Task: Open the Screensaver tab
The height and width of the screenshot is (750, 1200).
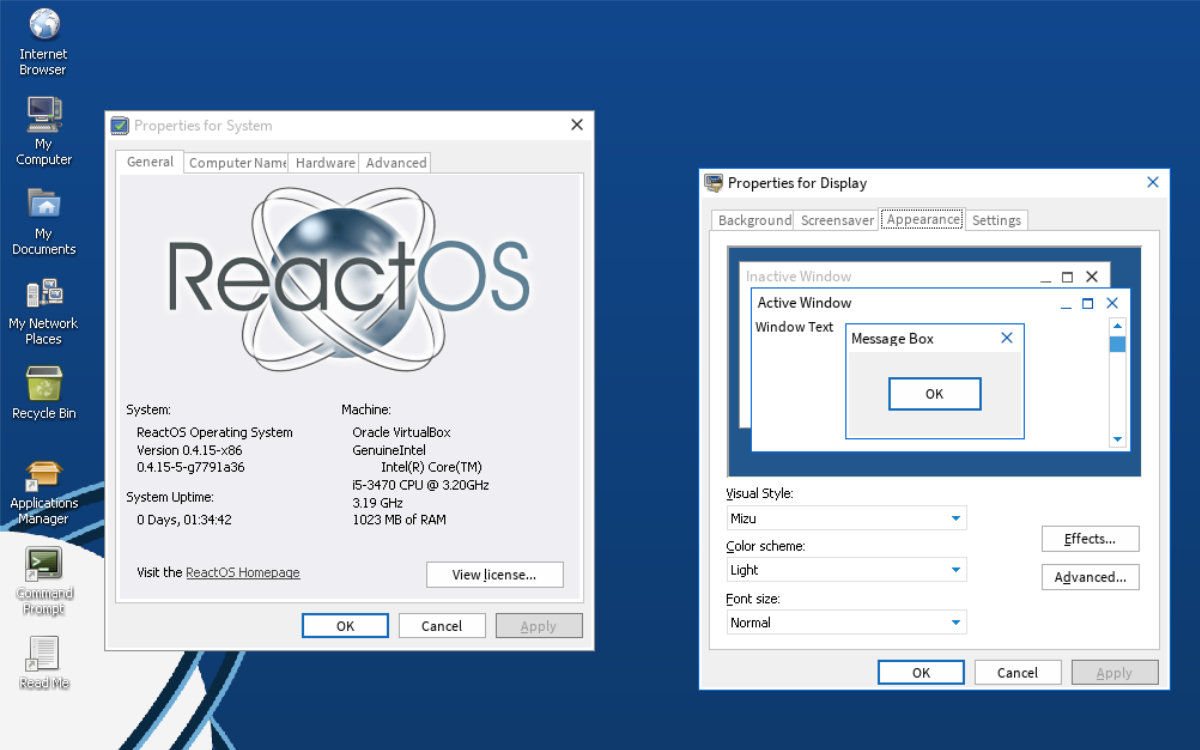Action: 837,220
